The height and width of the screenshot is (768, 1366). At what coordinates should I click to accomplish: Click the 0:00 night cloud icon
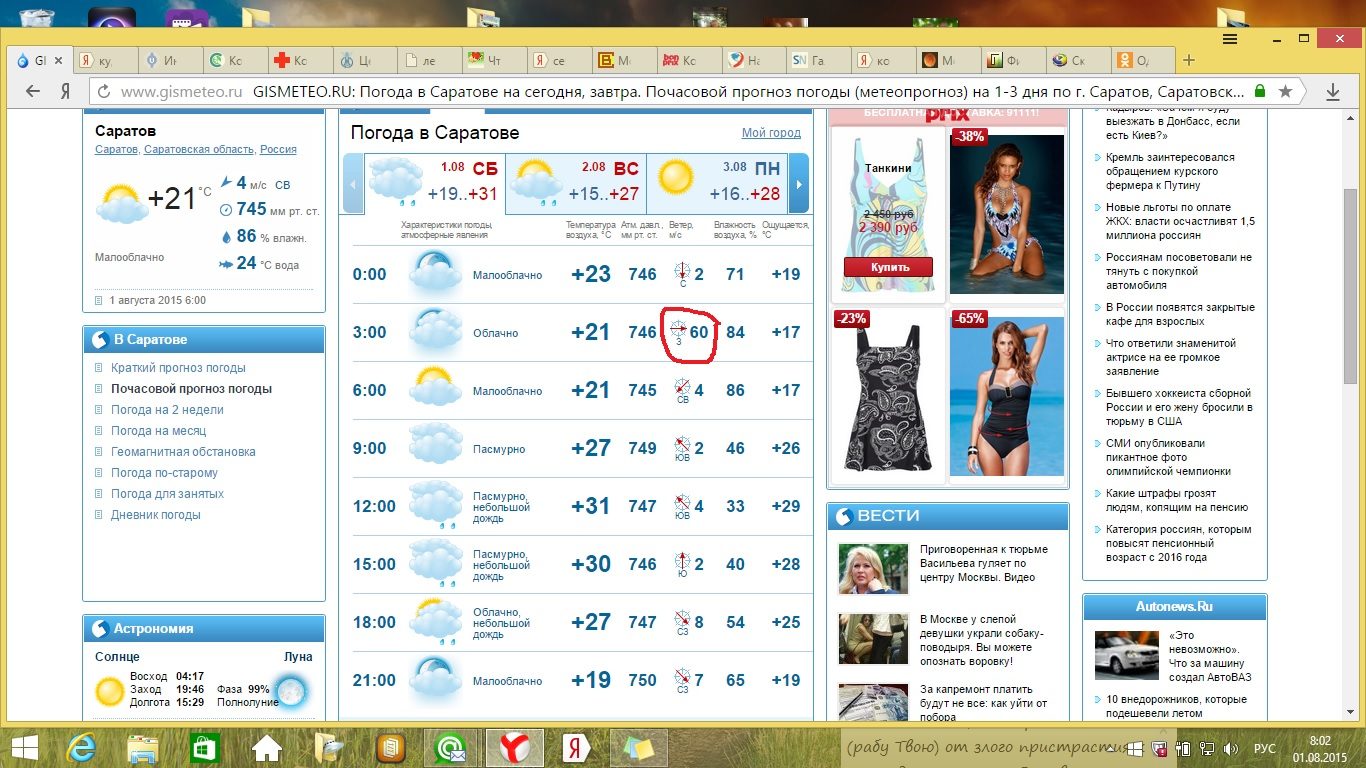[x=434, y=272]
